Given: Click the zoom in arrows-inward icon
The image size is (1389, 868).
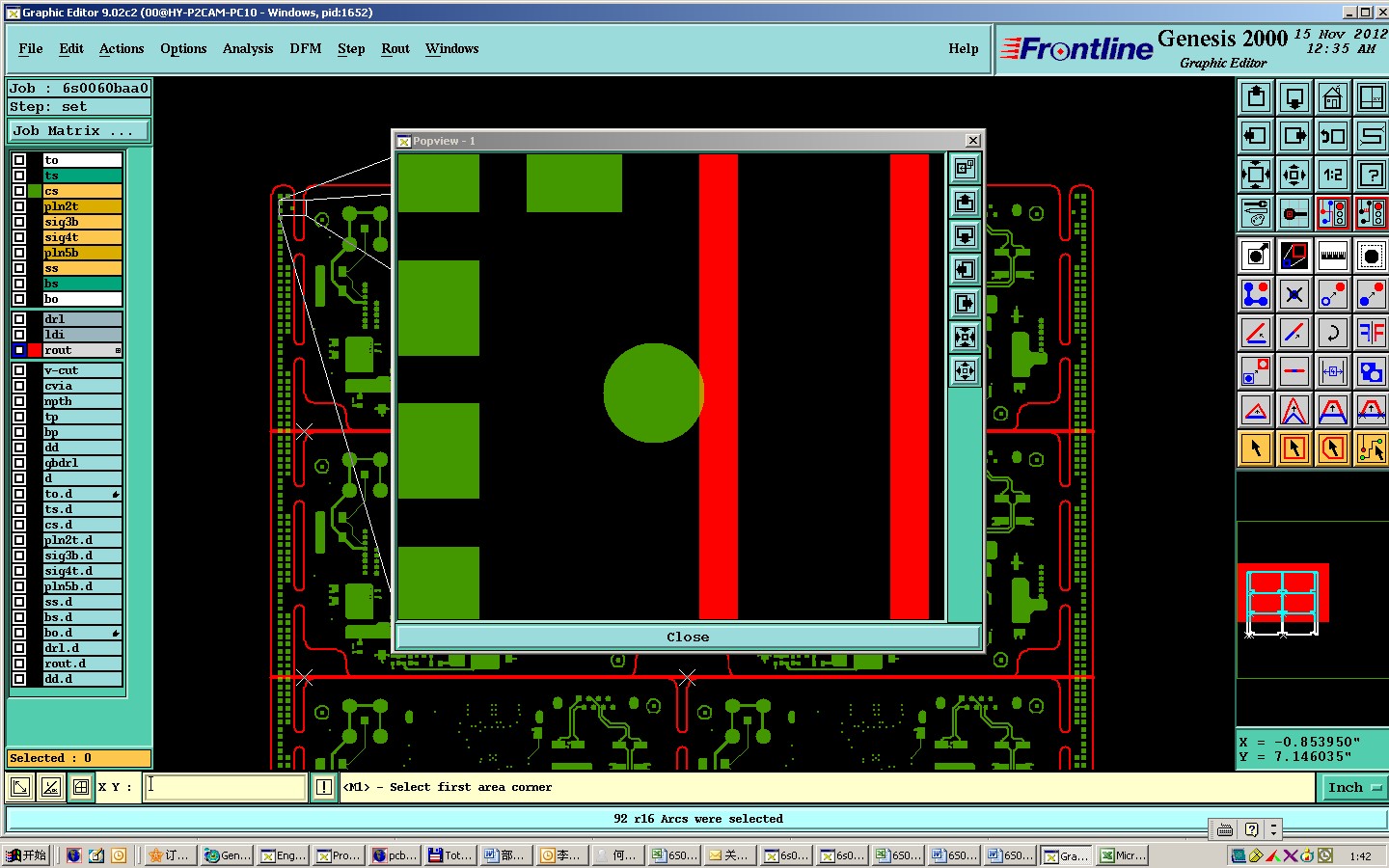Looking at the screenshot, I should coord(1256,175).
